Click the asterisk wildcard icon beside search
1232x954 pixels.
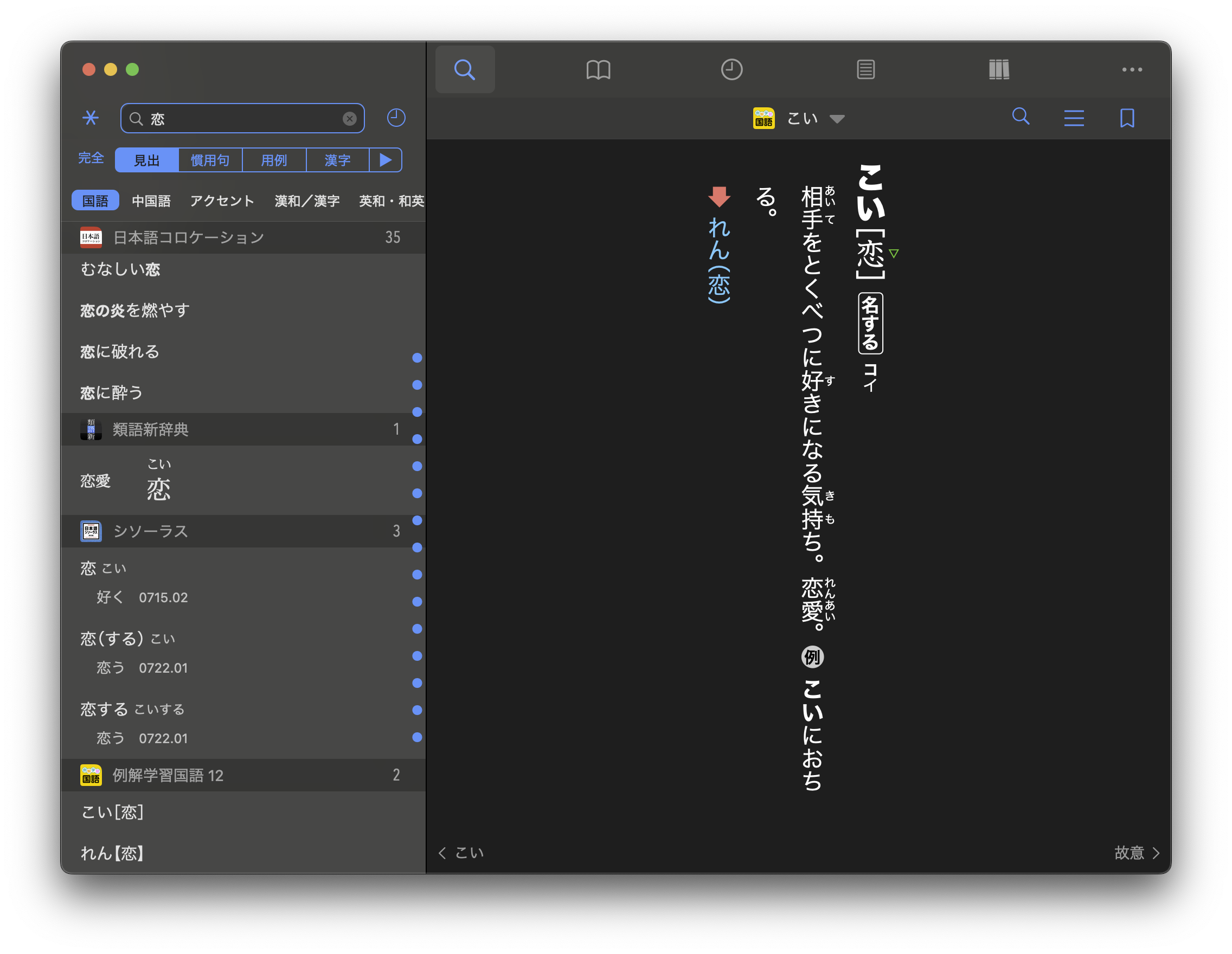point(90,118)
